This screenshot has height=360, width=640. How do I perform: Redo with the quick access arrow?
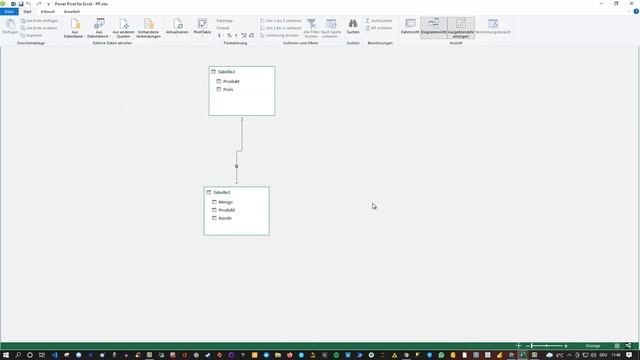pyautogui.click(x=39, y=4)
